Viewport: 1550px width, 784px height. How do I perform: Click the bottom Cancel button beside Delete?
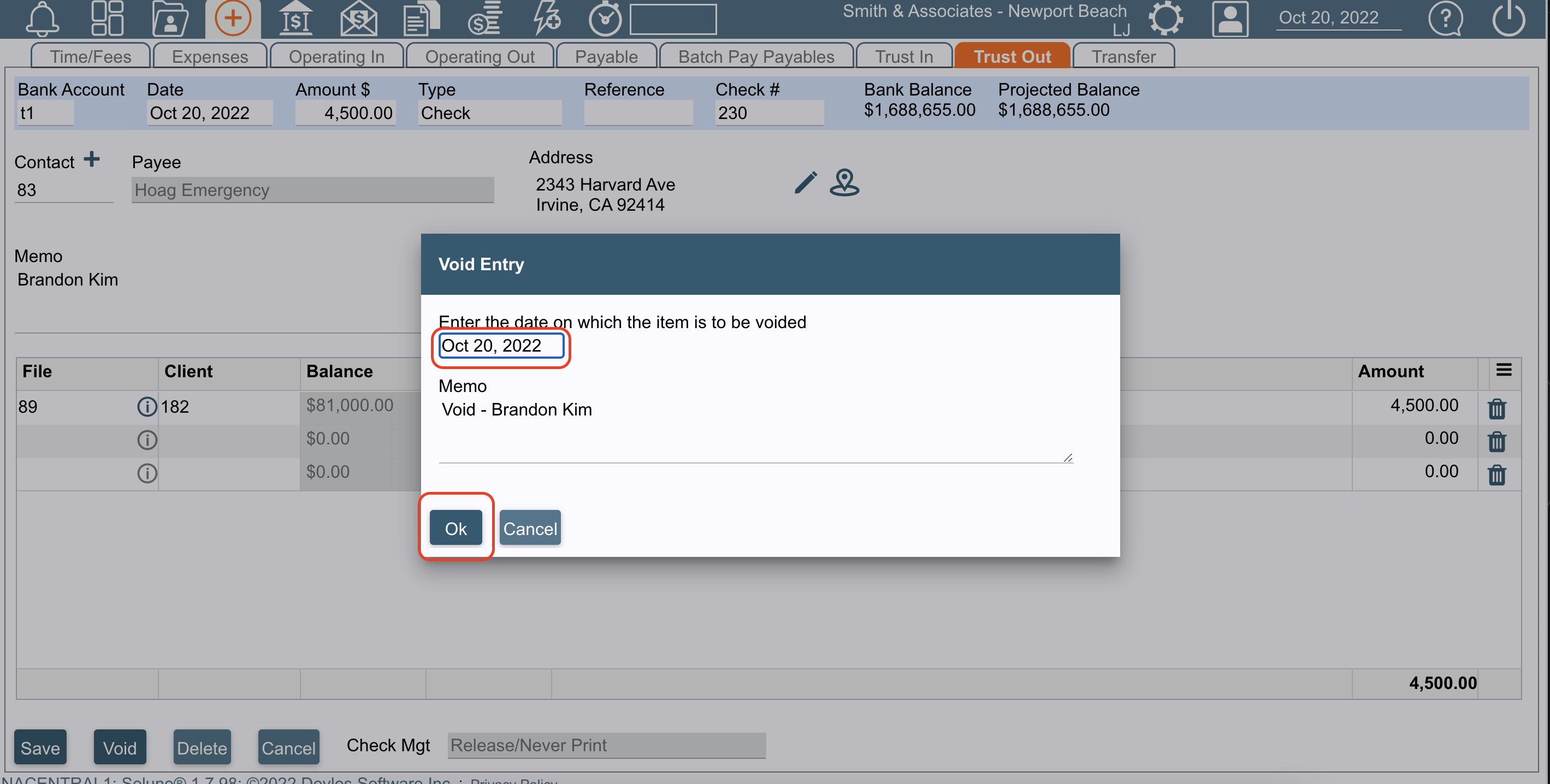click(289, 747)
